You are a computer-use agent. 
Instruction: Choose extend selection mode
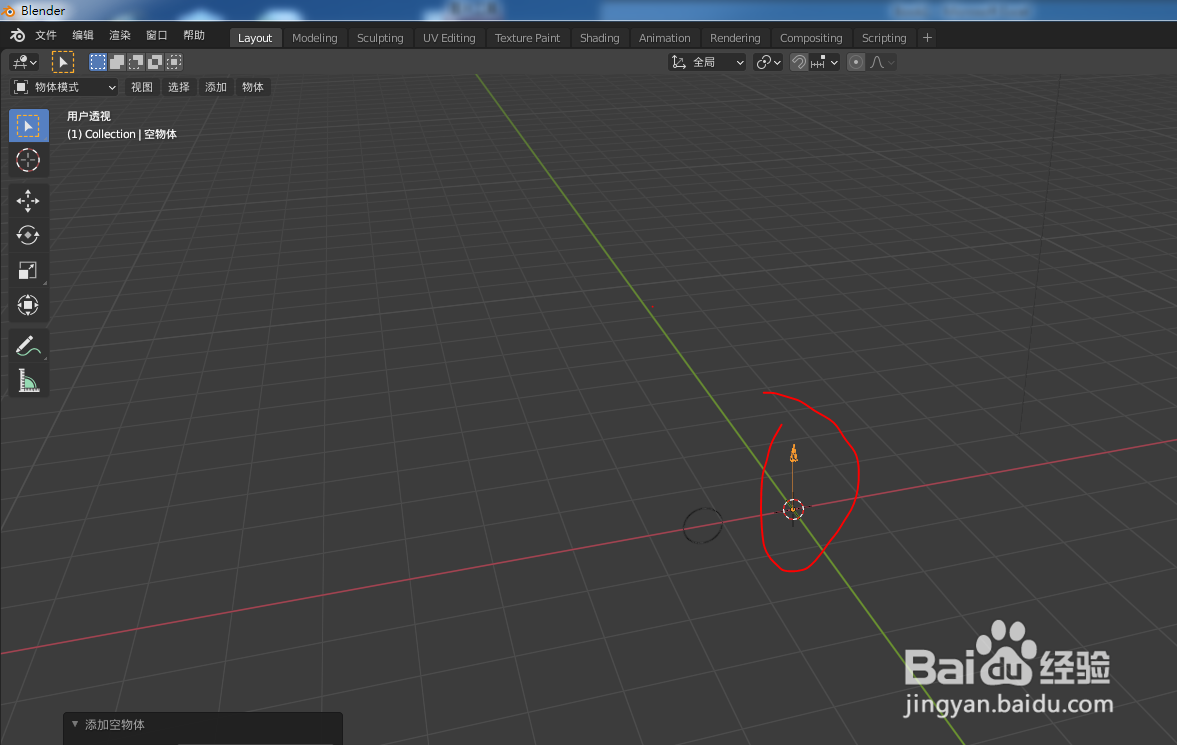click(117, 62)
